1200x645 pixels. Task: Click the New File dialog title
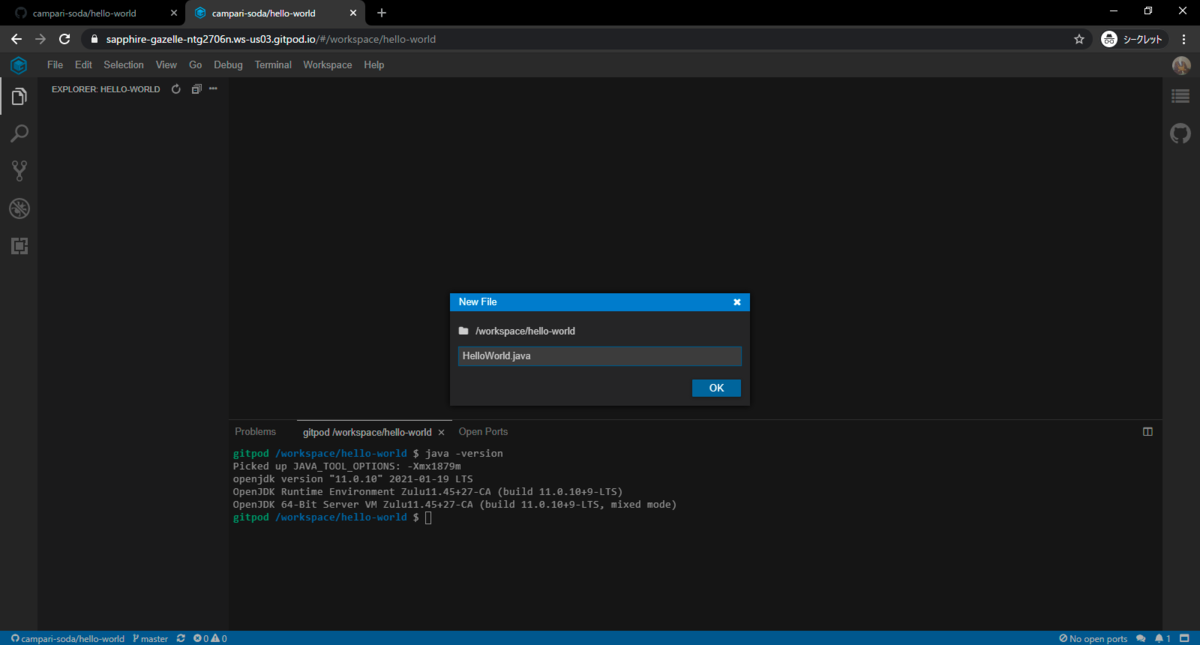pyautogui.click(x=477, y=302)
